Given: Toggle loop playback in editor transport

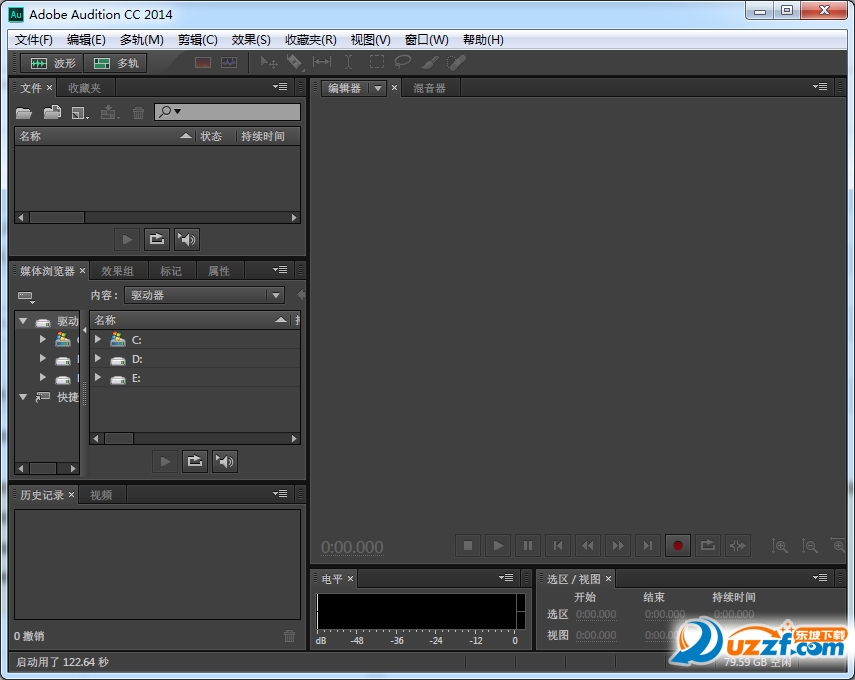Looking at the screenshot, I should (708, 545).
